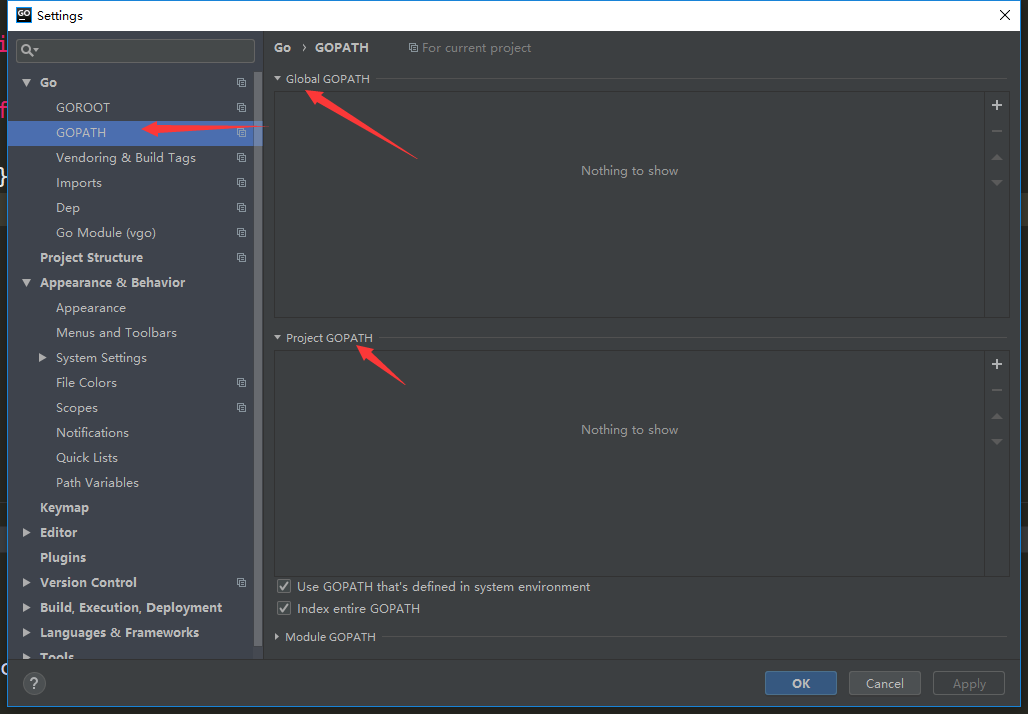
Task: Click the Apply button
Action: pos(969,683)
